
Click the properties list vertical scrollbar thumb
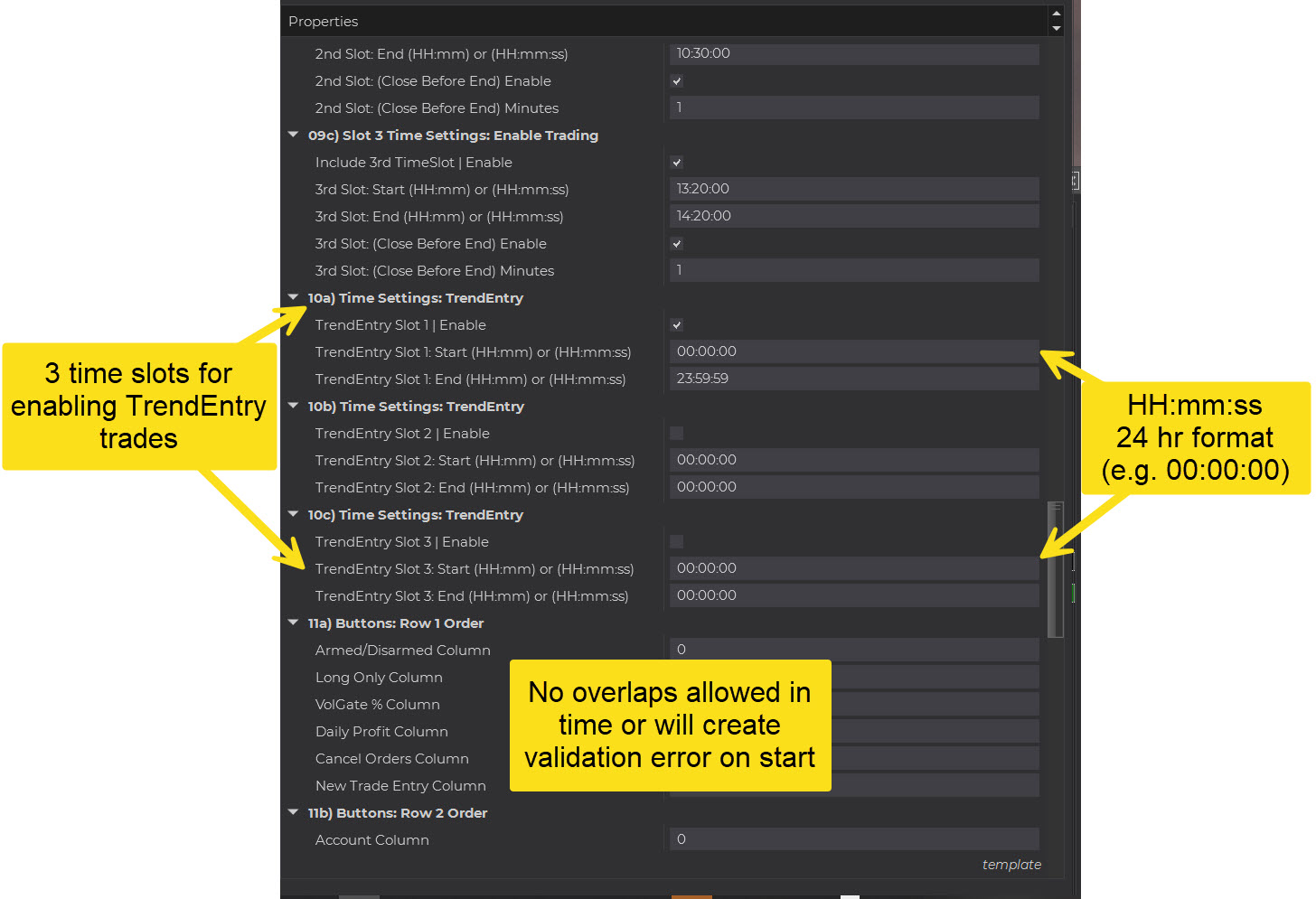[1055, 569]
